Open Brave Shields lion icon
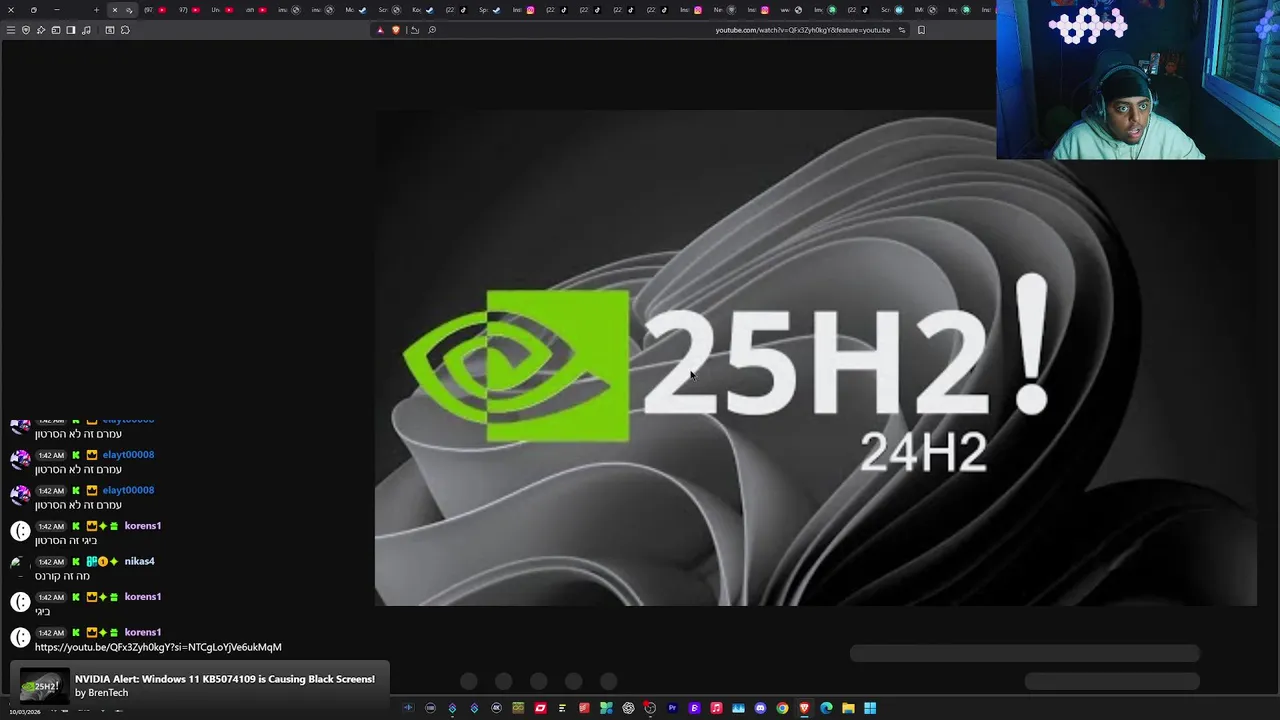Screen dimensions: 1280x720 [x=396, y=30]
